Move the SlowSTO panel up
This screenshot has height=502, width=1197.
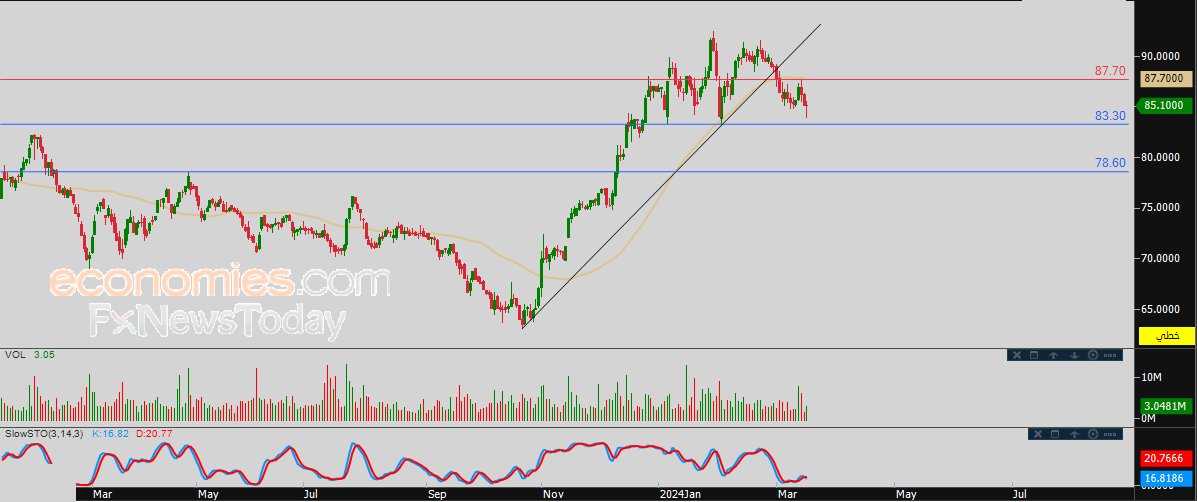[x=1074, y=434]
